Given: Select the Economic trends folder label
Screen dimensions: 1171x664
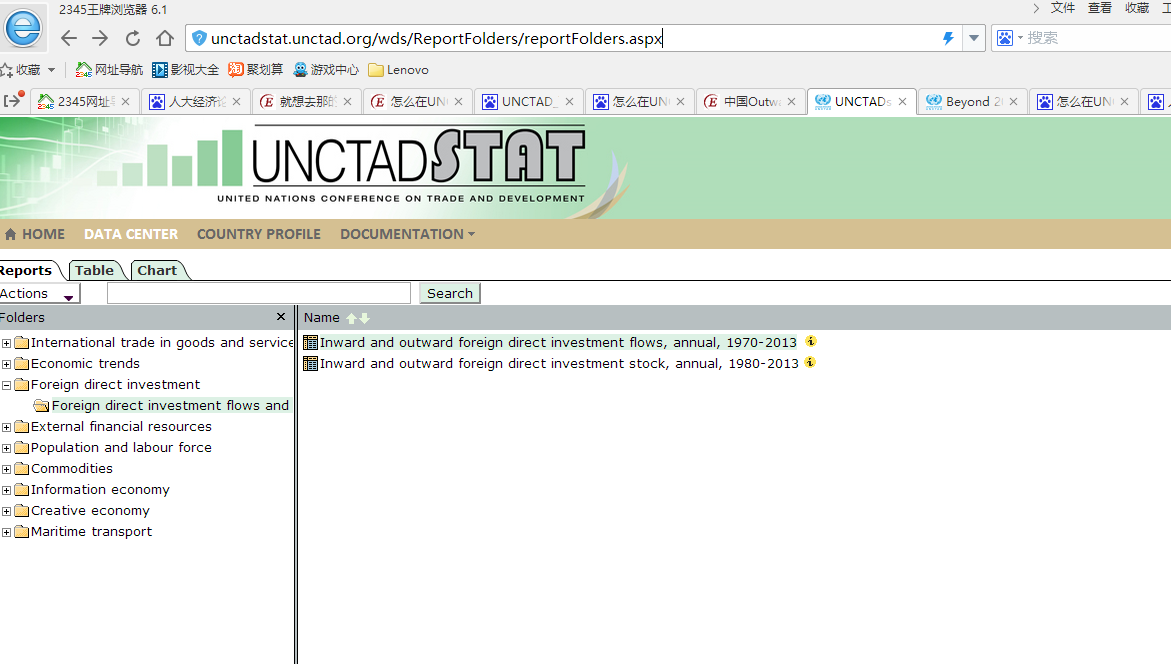Looking at the screenshot, I should [x=85, y=364].
